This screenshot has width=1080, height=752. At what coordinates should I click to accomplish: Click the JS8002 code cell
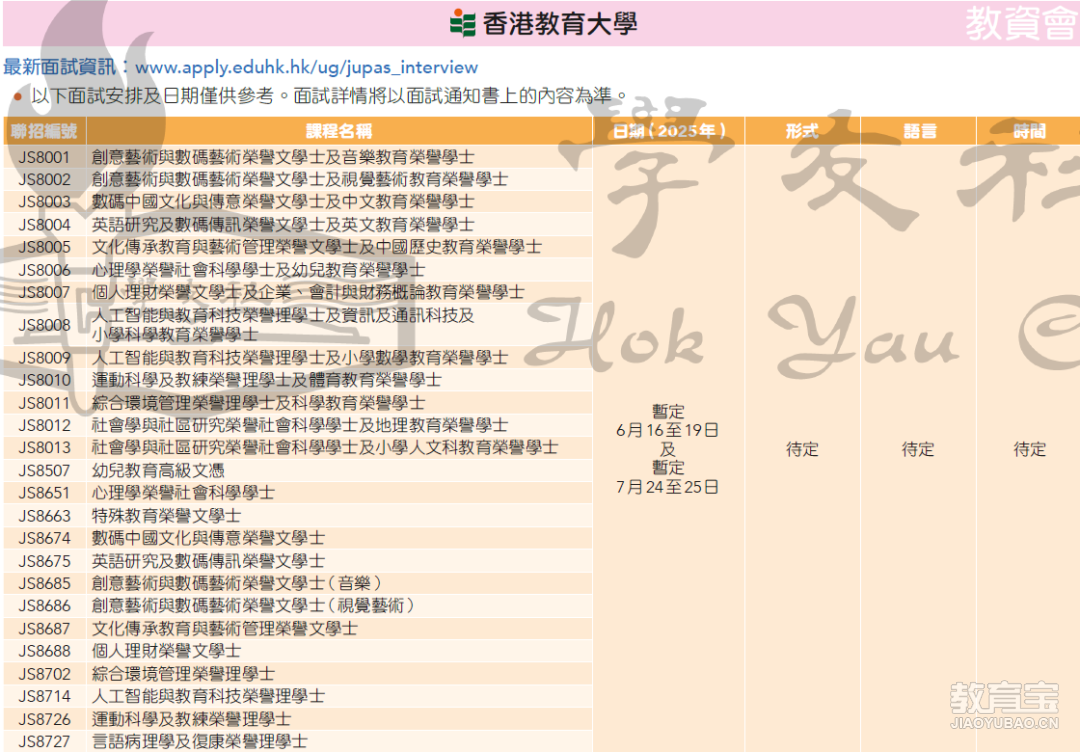point(44,180)
